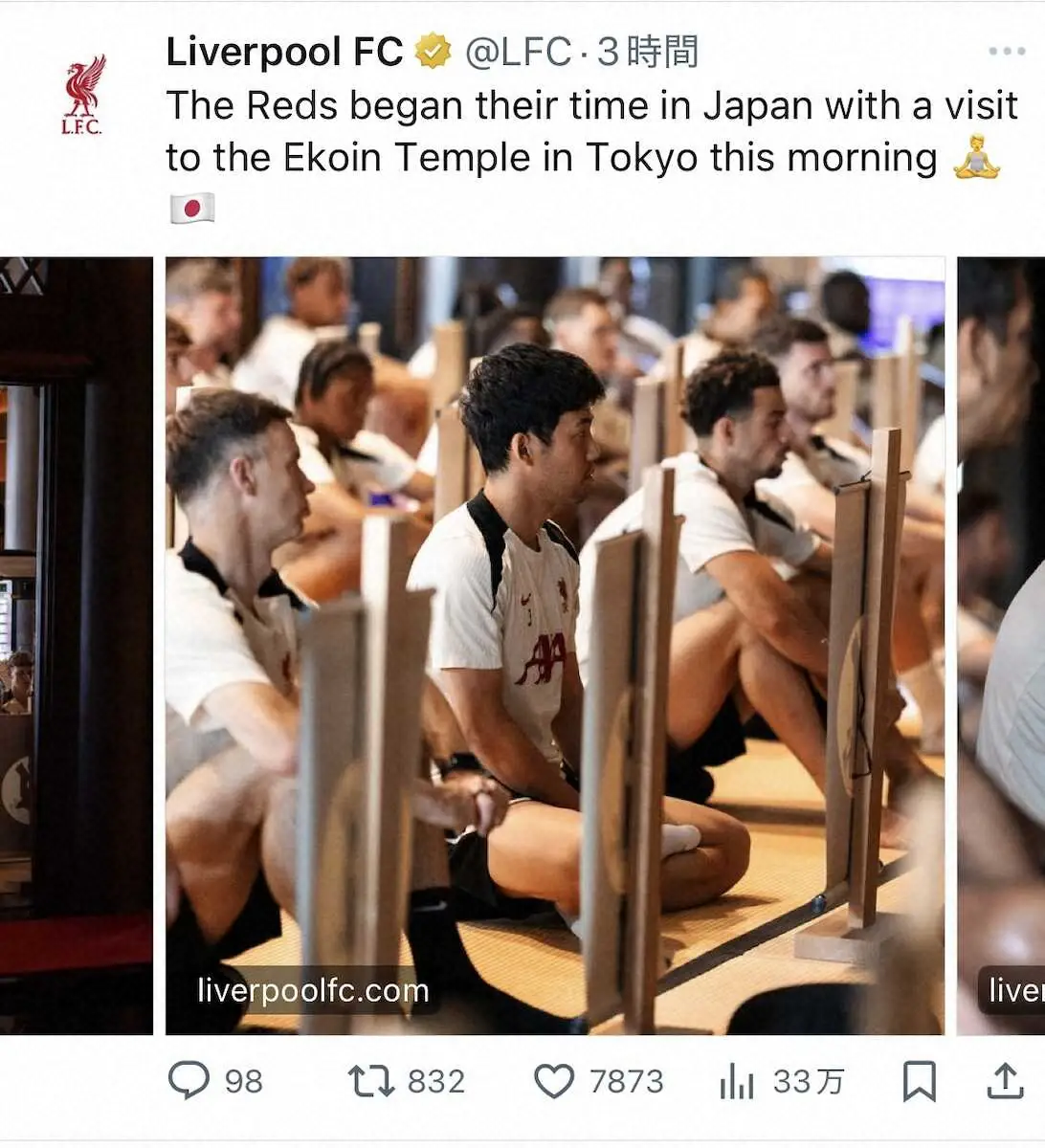Tap the 98 replies count
The height and width of the screenshot is (1148, 1045).
(x=244, y=1082)
